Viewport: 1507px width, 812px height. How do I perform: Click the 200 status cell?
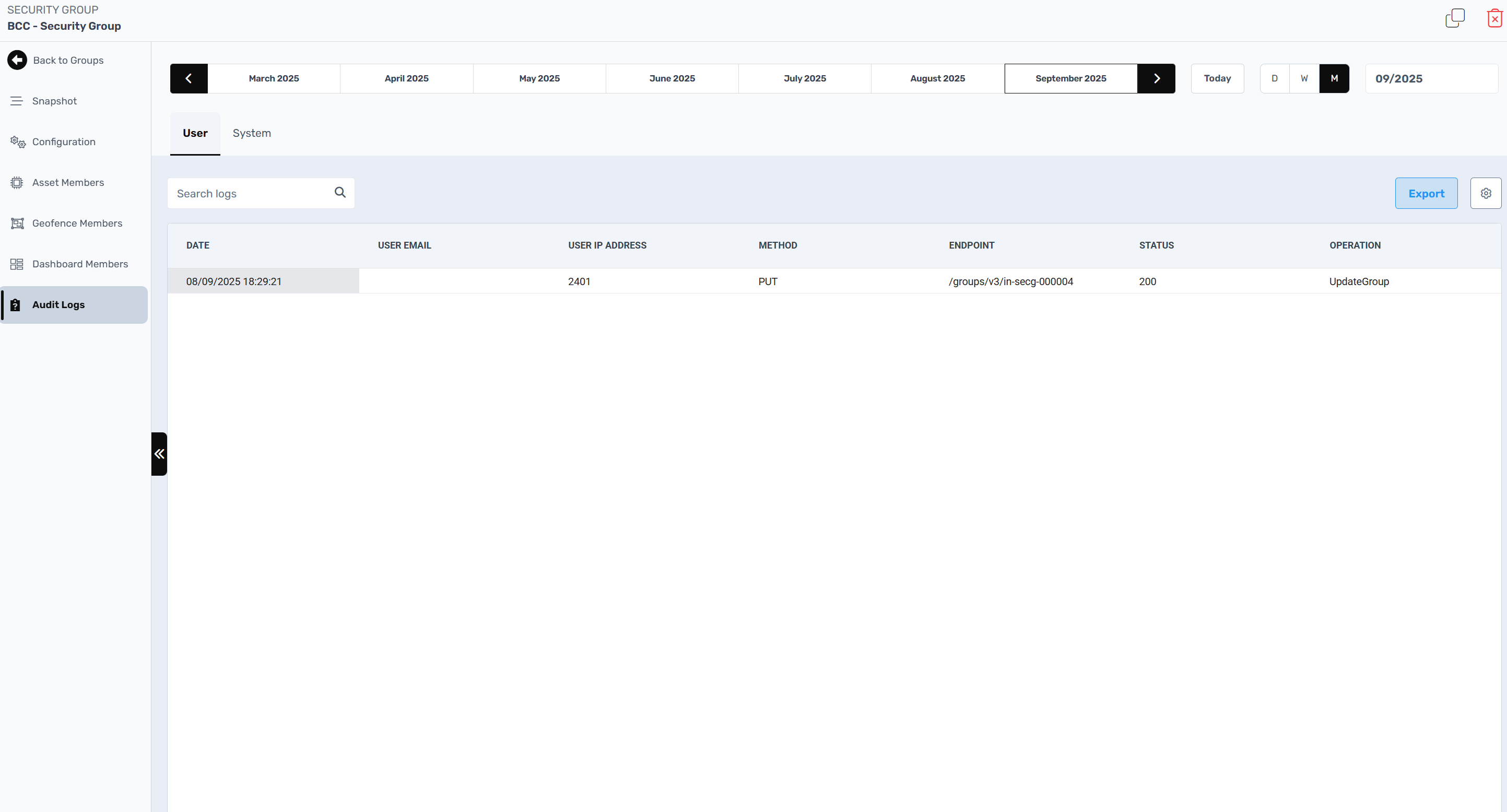(1147, 281)
